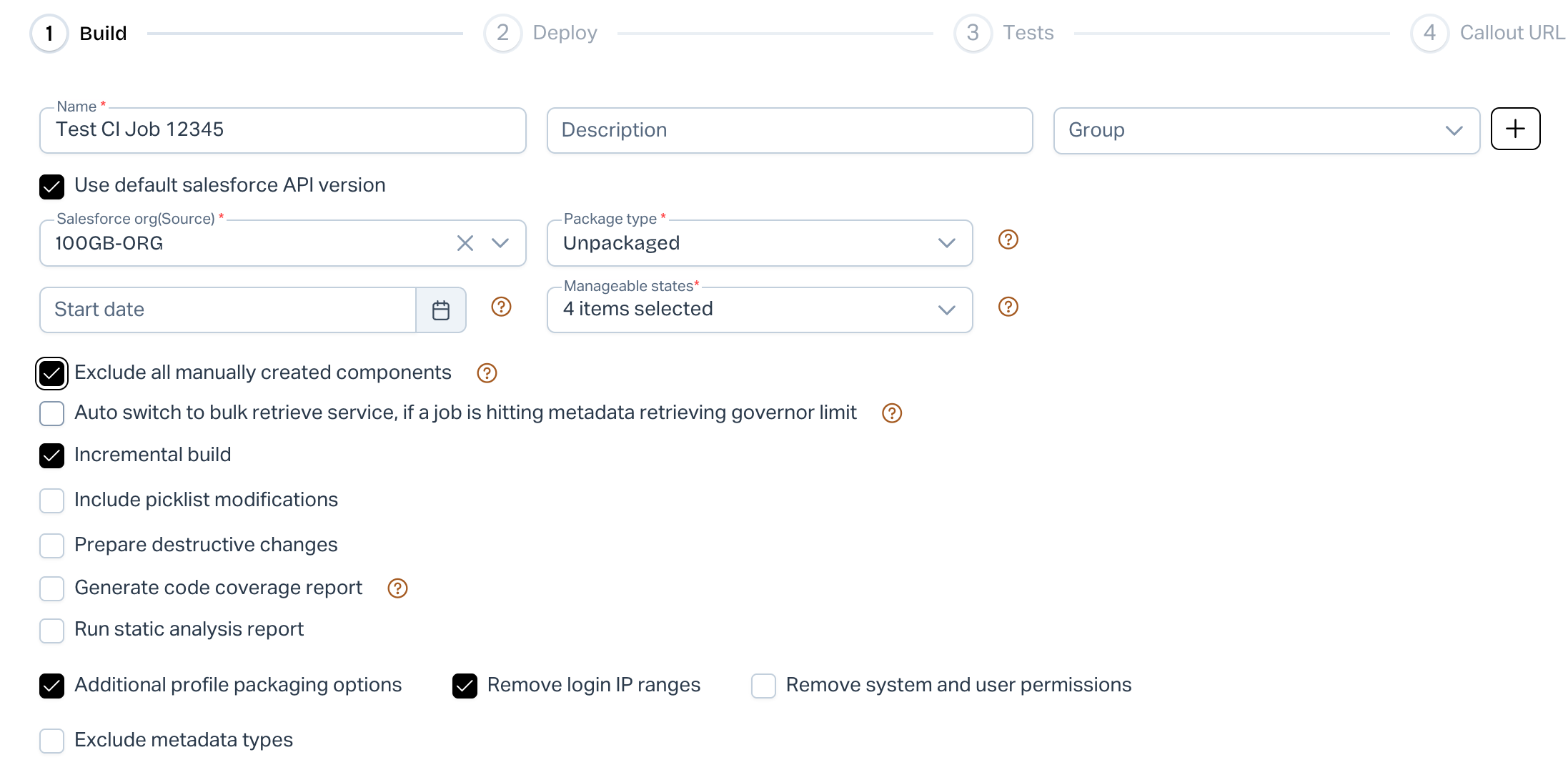Click help icon next to Start date
This screenshot has height=765, width=1568.
pos(501,307)
